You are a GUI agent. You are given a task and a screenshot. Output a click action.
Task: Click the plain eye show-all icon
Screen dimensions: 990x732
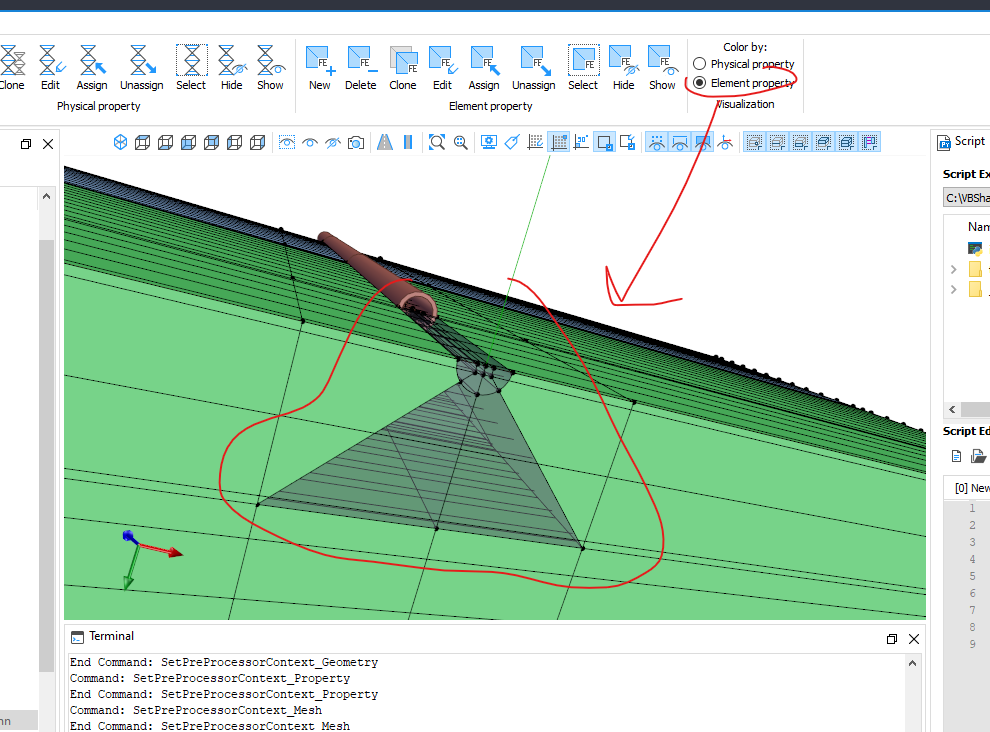[x=309, y=143]
